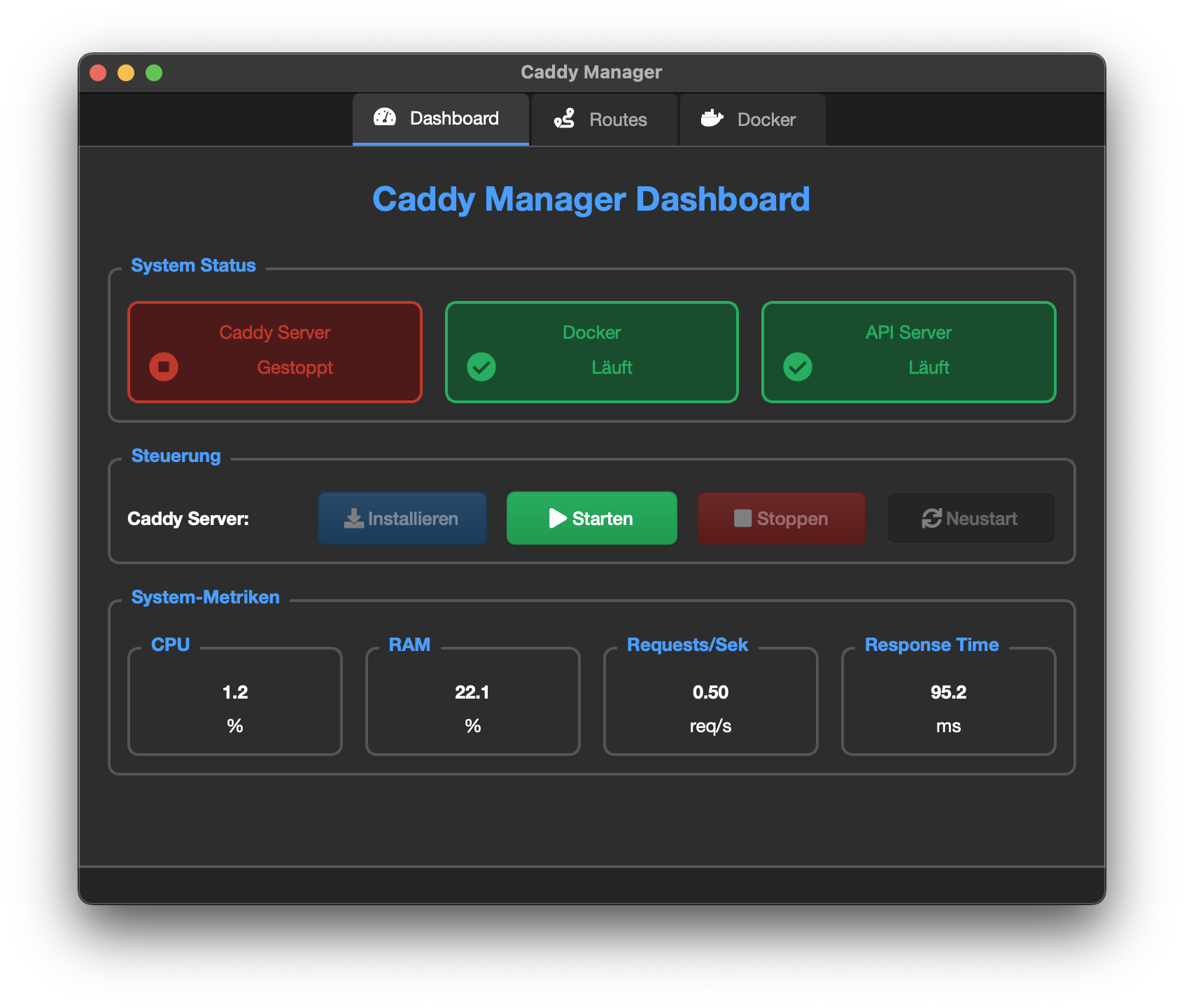This screenshot has width=1184, height=1008.
Task: Click the CPU metric title
Action: 171,645
